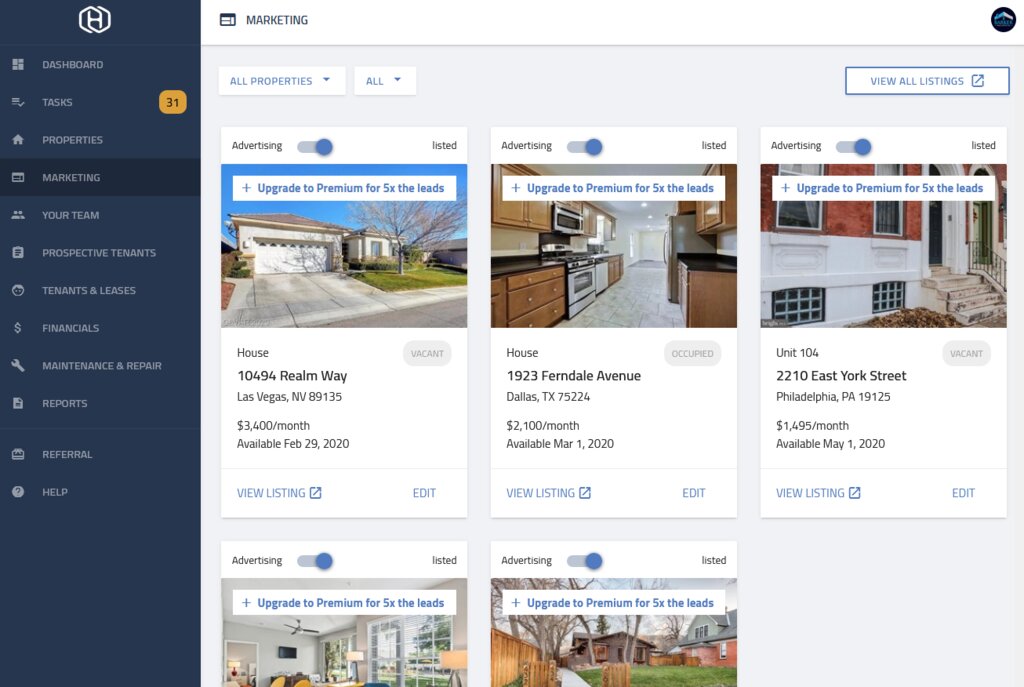Toggle advertising for 2210 East York Street
1024x687 pixels.
pos(854,146)
